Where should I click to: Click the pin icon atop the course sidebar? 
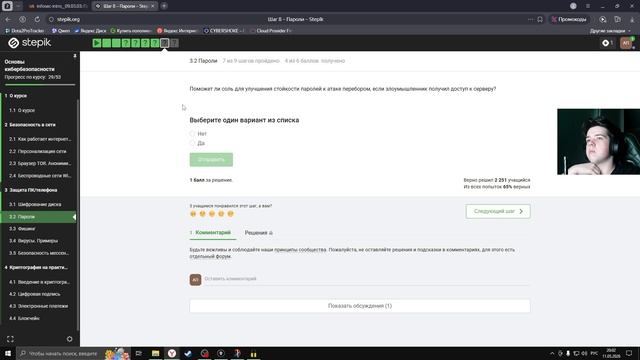pyautogui.click(x=75, y=56)
